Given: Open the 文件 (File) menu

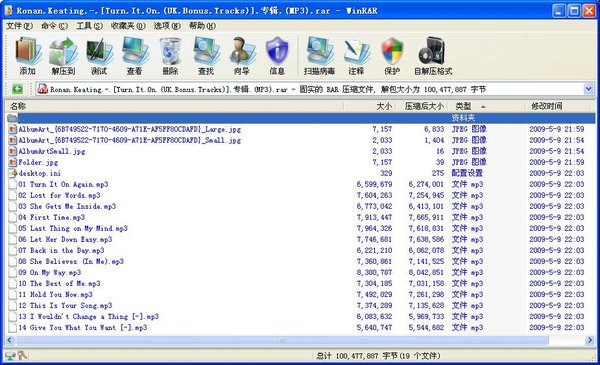Looking at the screenshot, I should [19, 26].
